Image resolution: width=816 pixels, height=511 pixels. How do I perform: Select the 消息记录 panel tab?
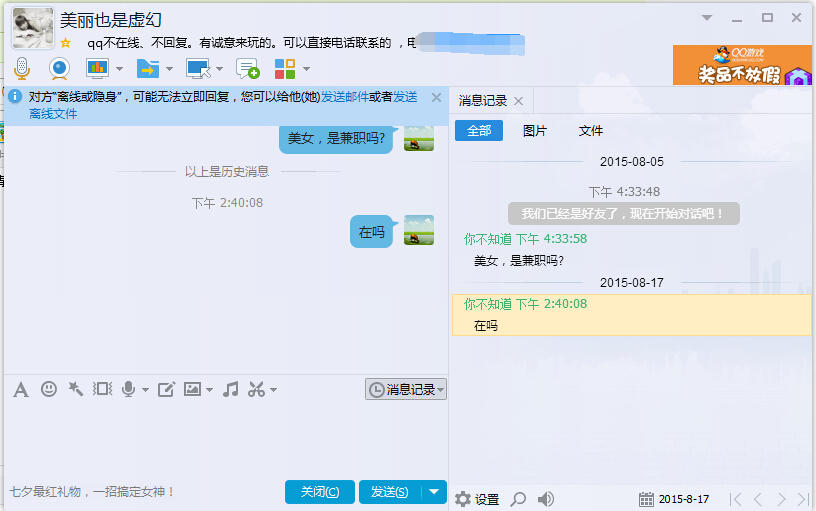click(x=482, y=101)
